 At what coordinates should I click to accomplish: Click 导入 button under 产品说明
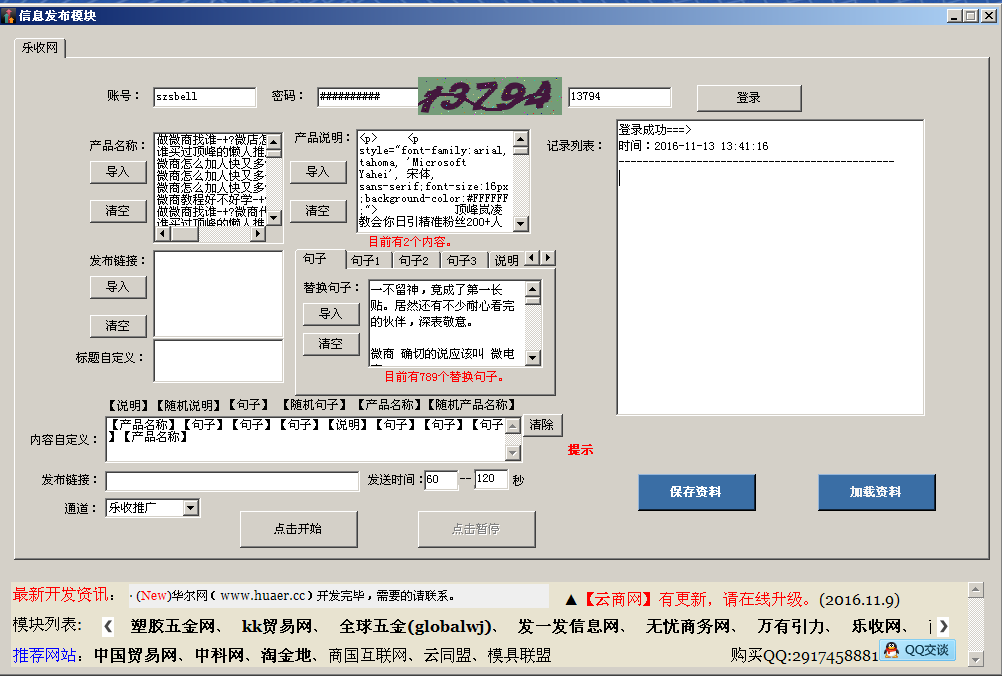pyautogui.click(x=318, y=172)
